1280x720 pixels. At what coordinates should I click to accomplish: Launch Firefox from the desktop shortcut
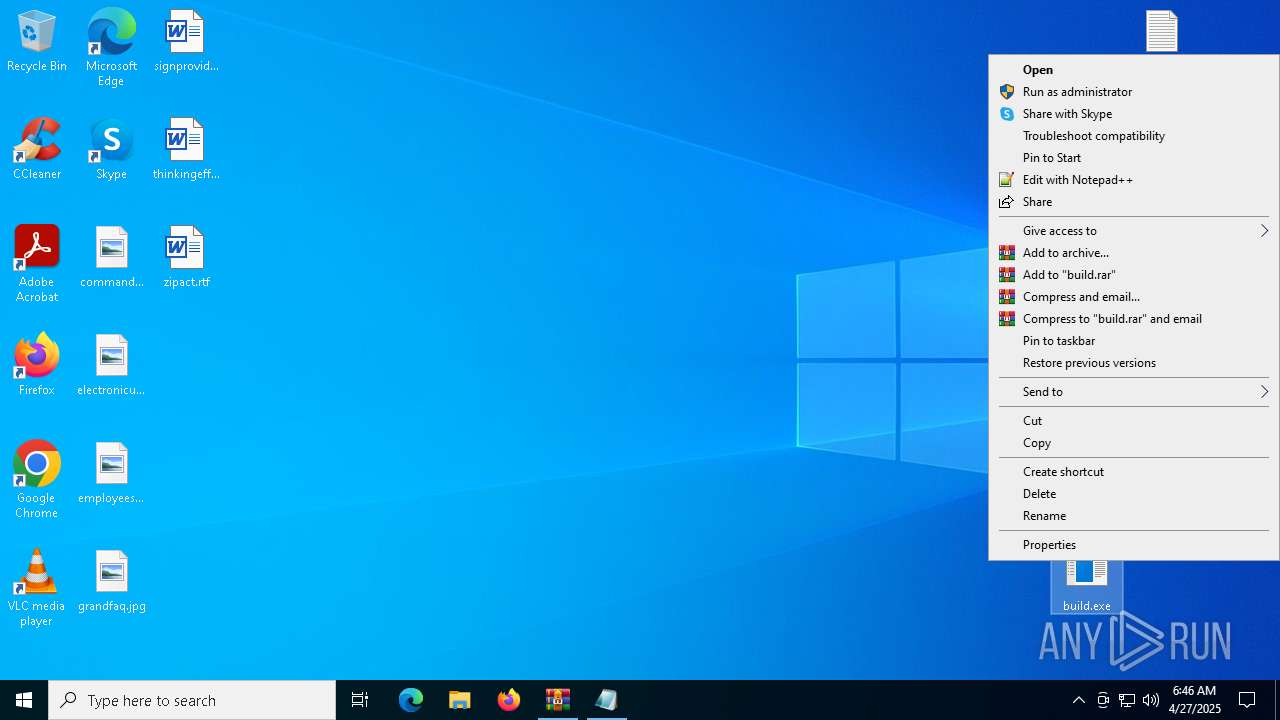(x=37, y=366)
